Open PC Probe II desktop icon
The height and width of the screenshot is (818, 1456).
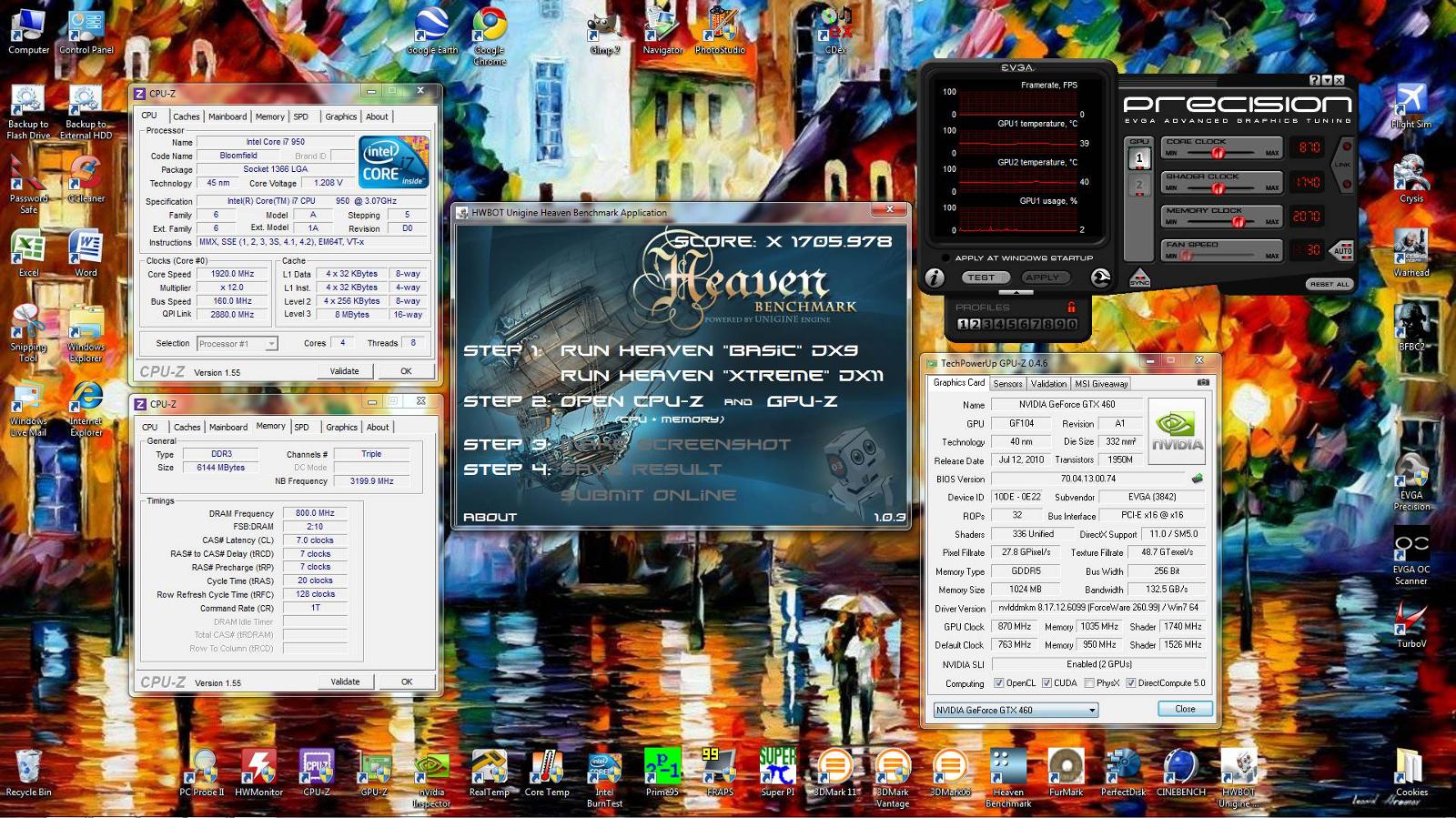pyautogui.click(x=202, y=773)
